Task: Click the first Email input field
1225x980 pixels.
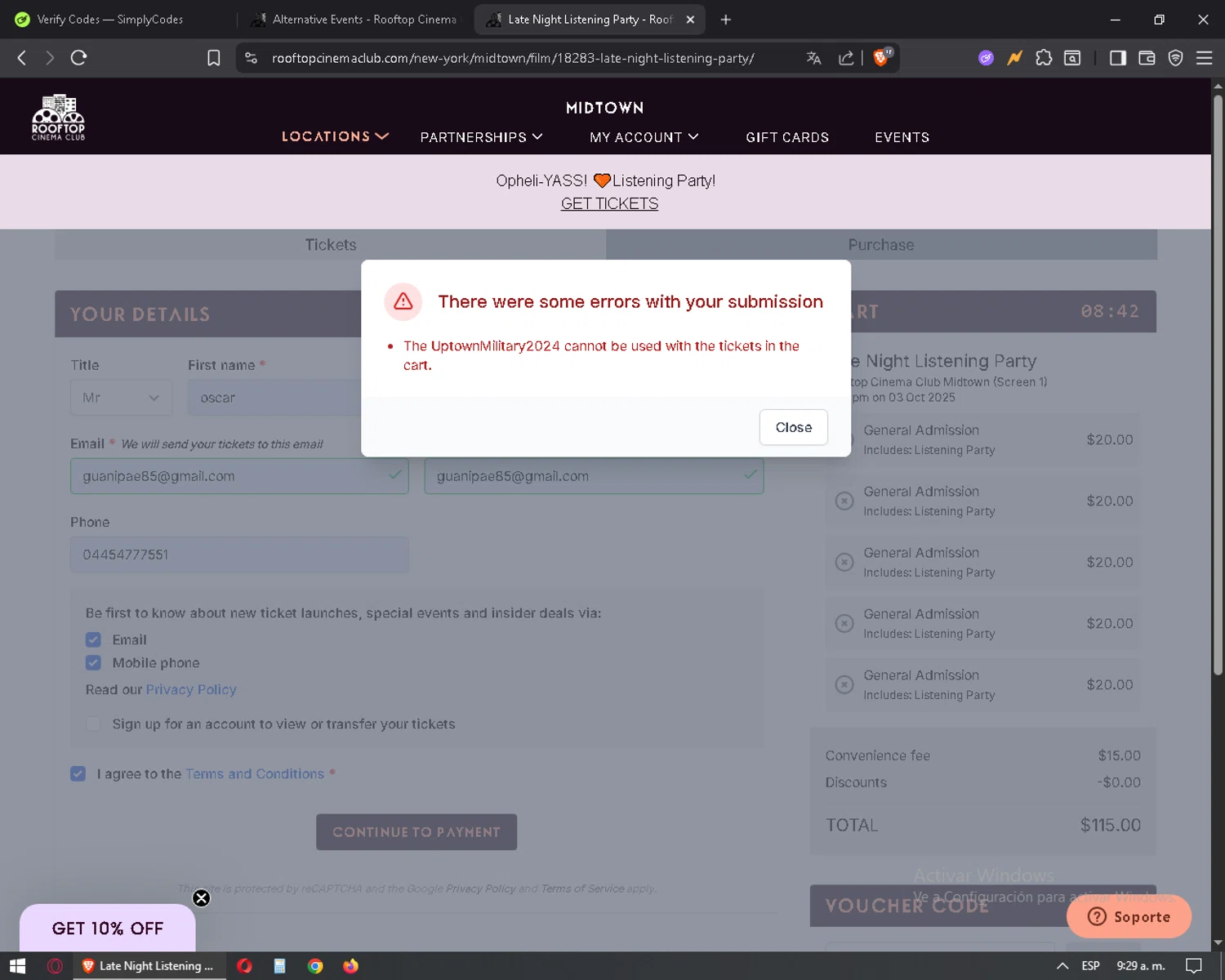Action: [239, 476]
